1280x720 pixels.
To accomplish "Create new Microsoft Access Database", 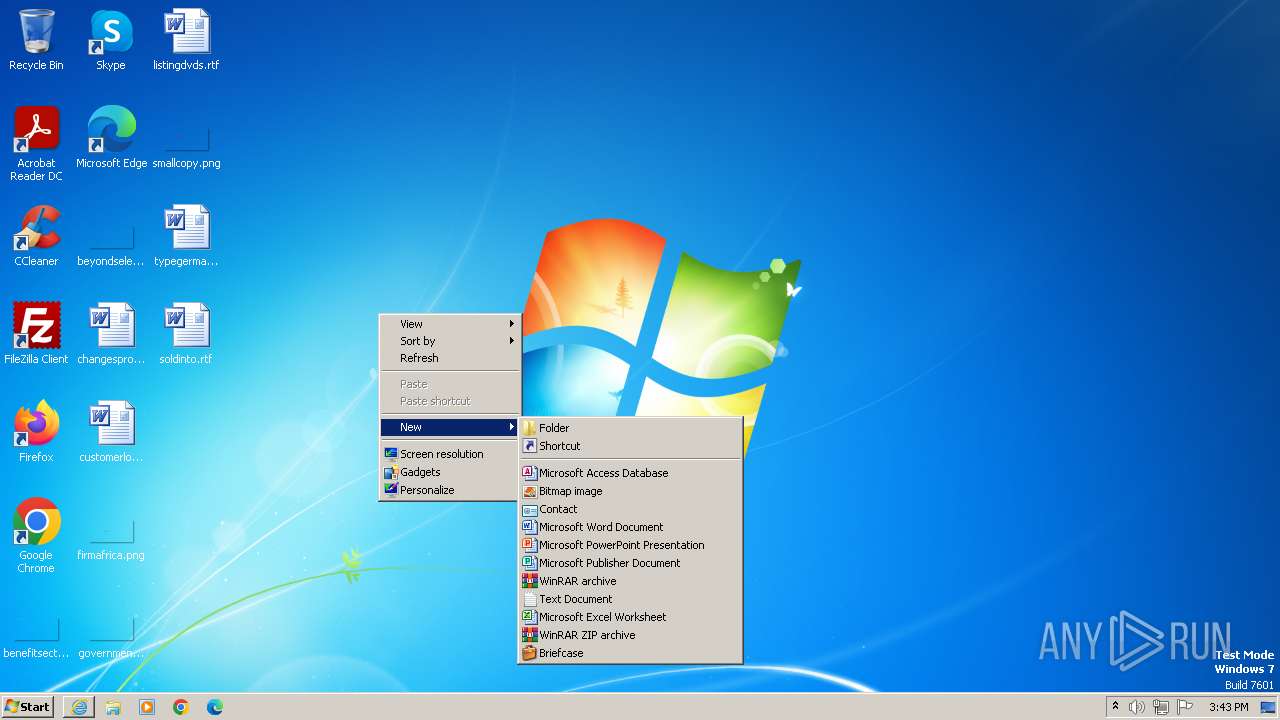I will pyautogui.click(x=630, y=473).
